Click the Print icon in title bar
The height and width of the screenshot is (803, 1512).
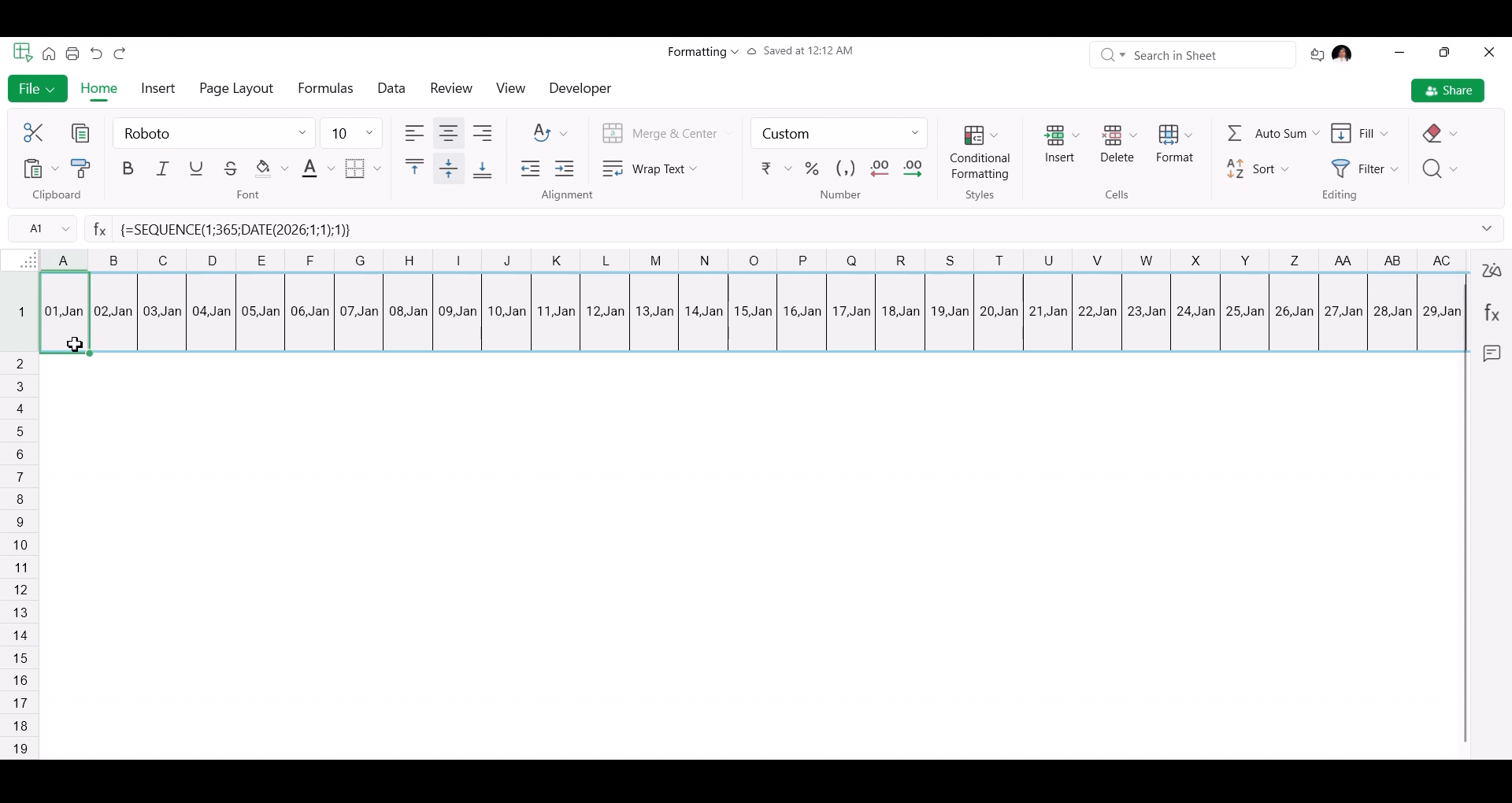(x=72, y=54)
